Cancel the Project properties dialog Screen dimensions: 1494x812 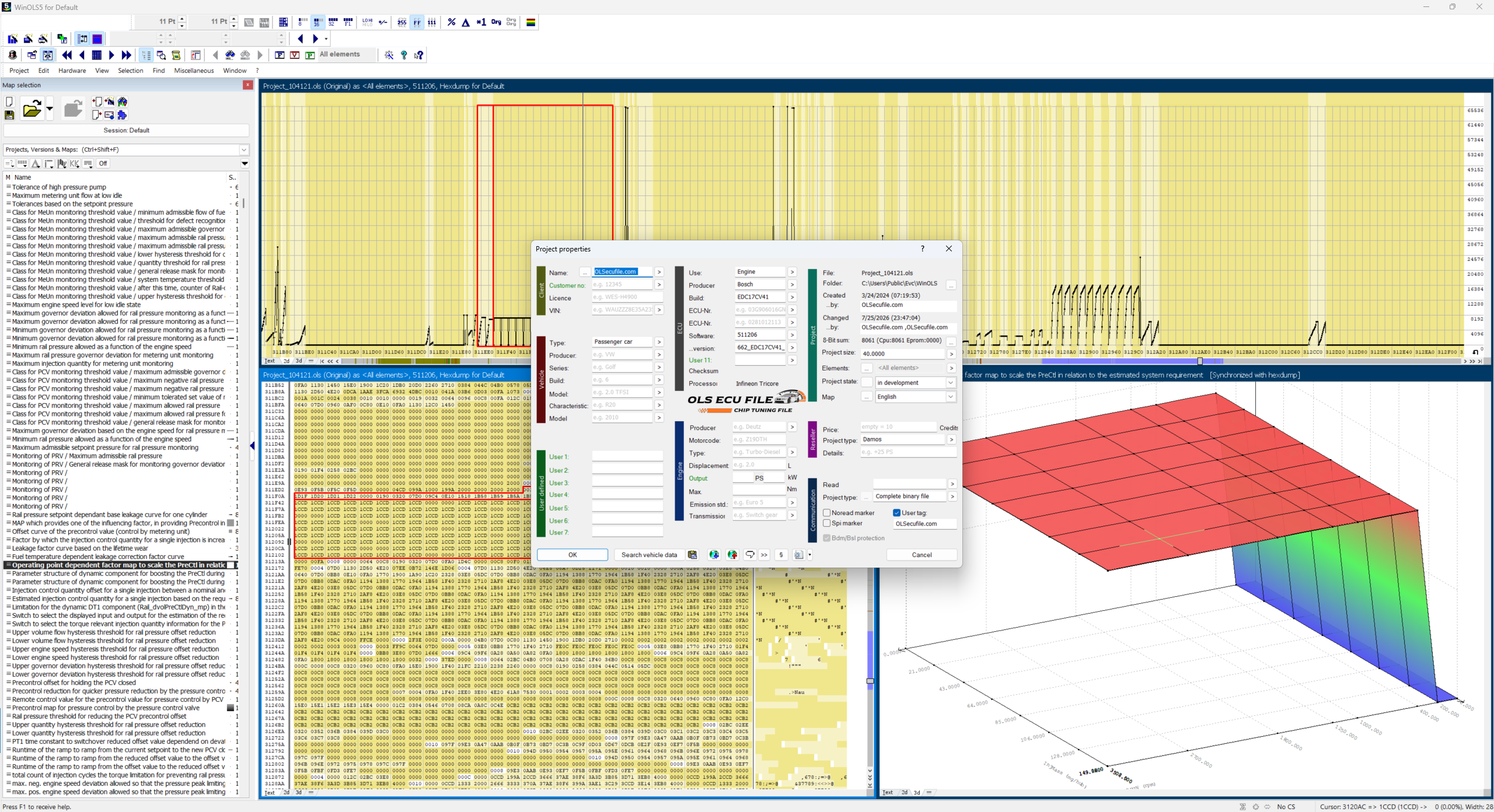pyautogui.click(x=921, y=555)
